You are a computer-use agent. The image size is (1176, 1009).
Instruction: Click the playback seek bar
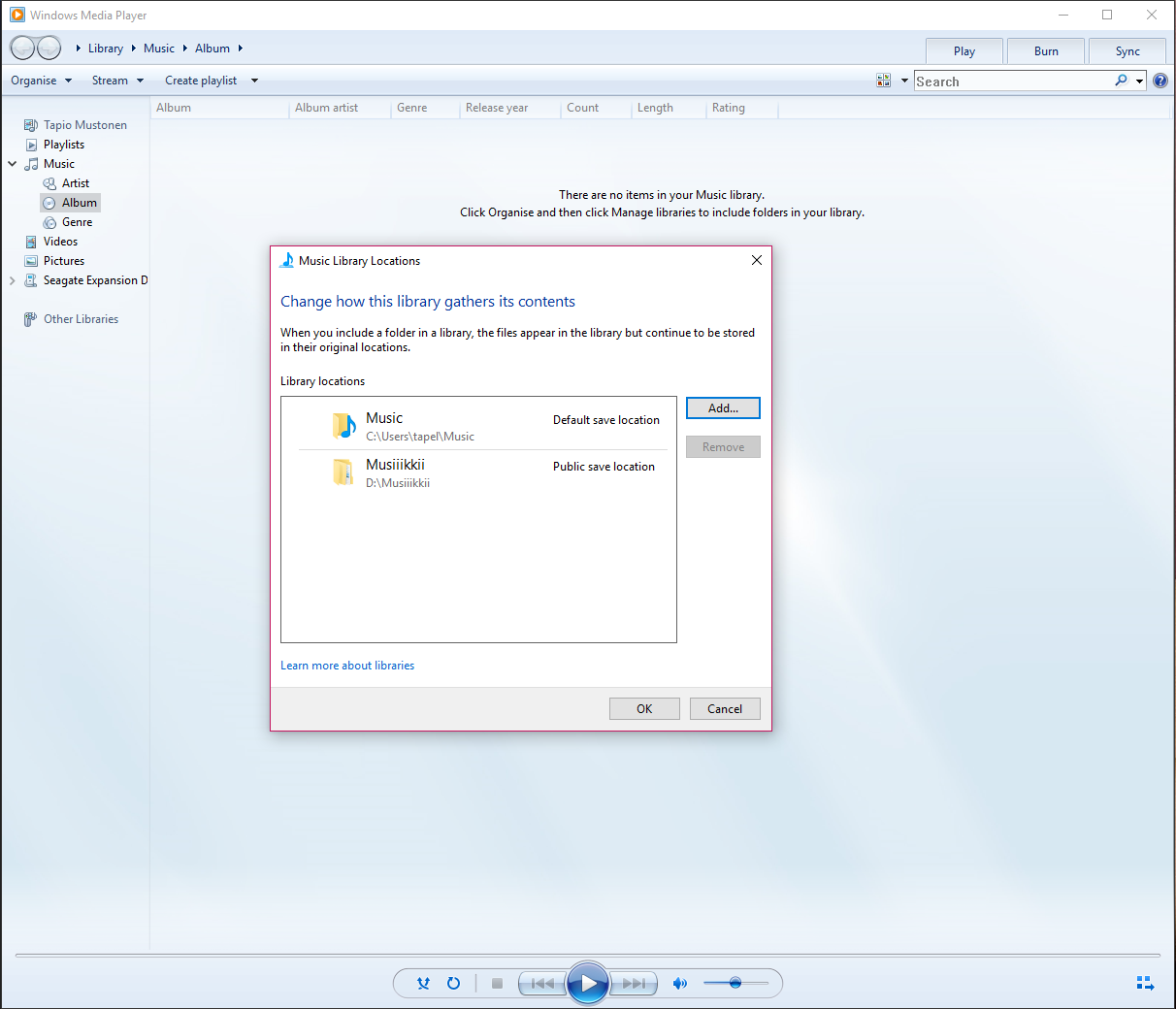pyautogui.click(x=588, y=956)
